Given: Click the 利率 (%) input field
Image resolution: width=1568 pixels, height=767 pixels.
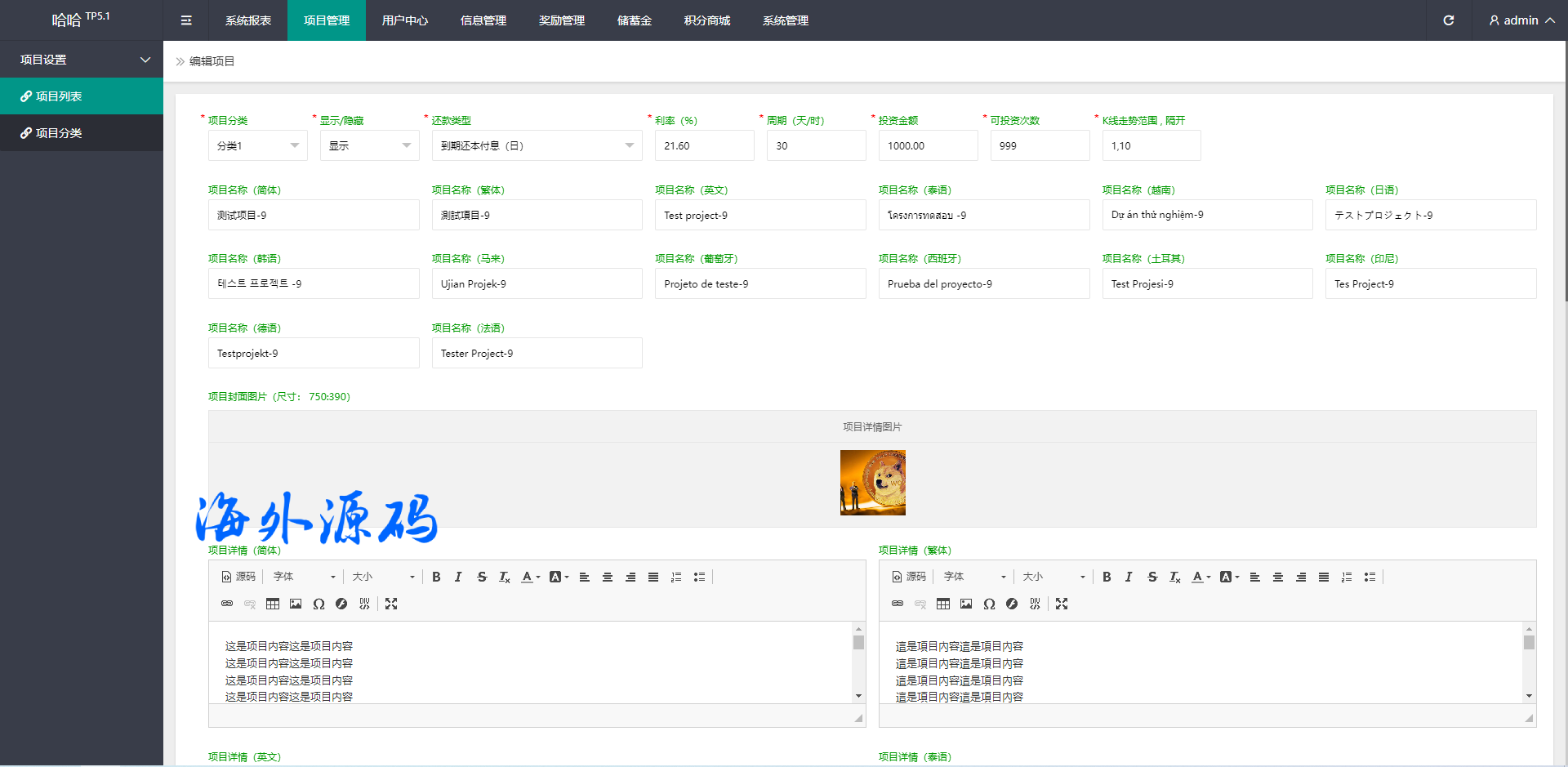Looking at the screenshot, I should (704, 145).
